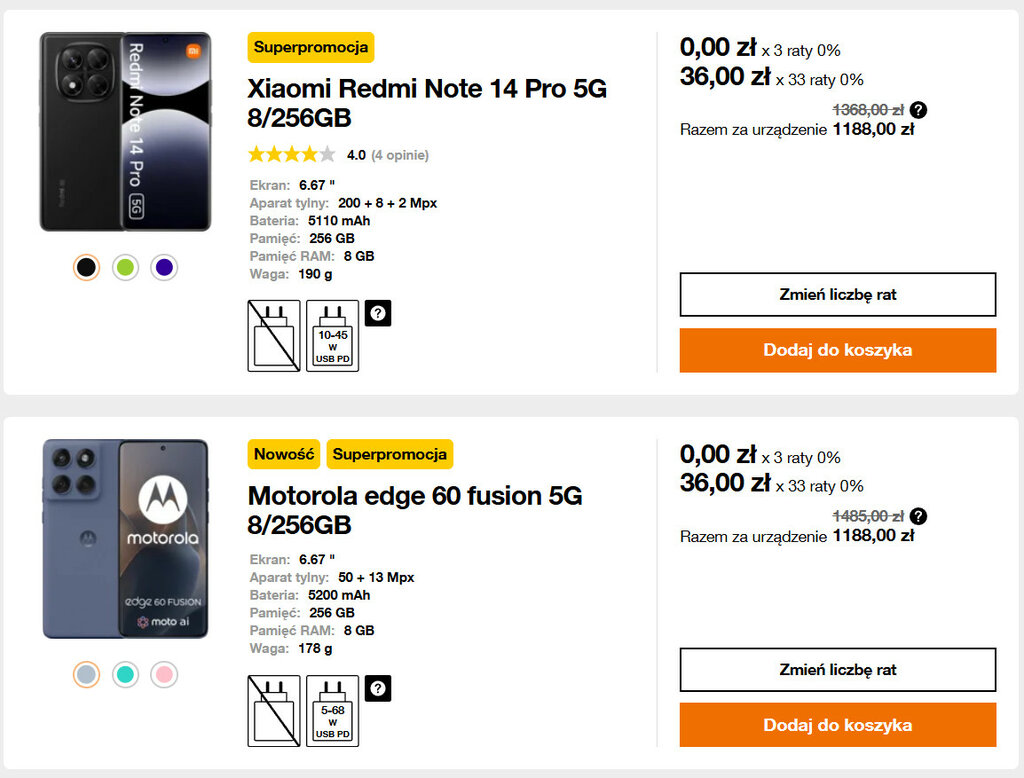This screenshot has height=778, width=1024.
Task: Pick the pink color for Motorola edge 60
Action: point(164,674)
